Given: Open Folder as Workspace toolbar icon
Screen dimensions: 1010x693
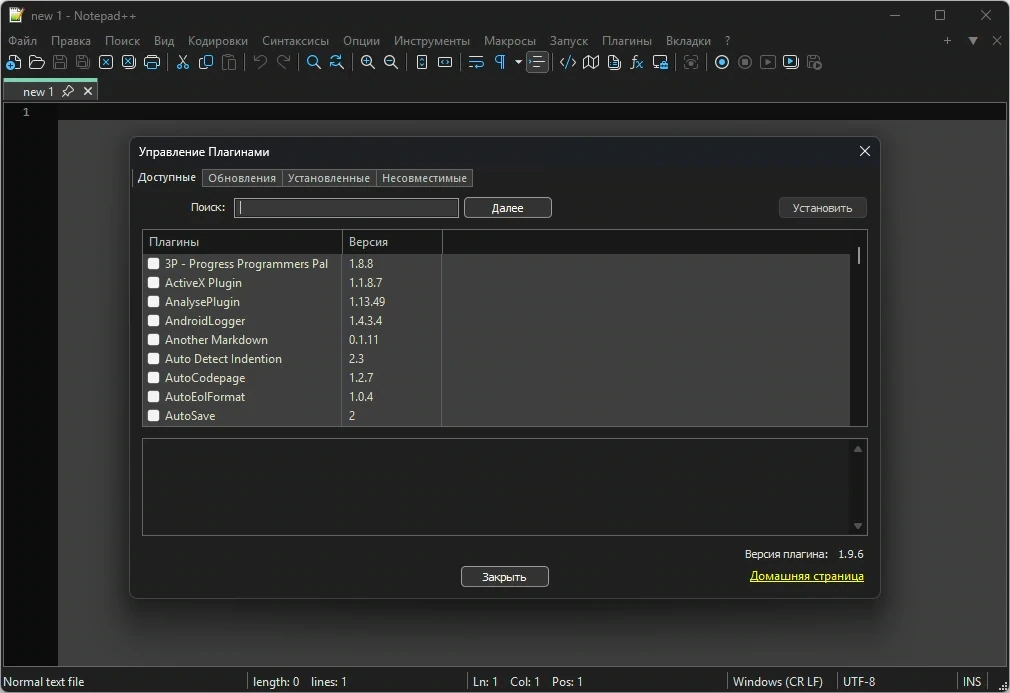Looking at the screenshot, I should tap(660, 62).
